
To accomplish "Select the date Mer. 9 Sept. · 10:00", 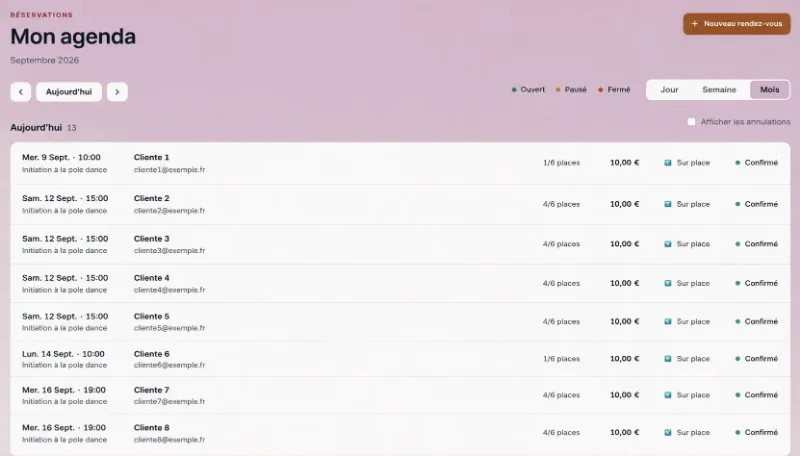I will (61, 158).
